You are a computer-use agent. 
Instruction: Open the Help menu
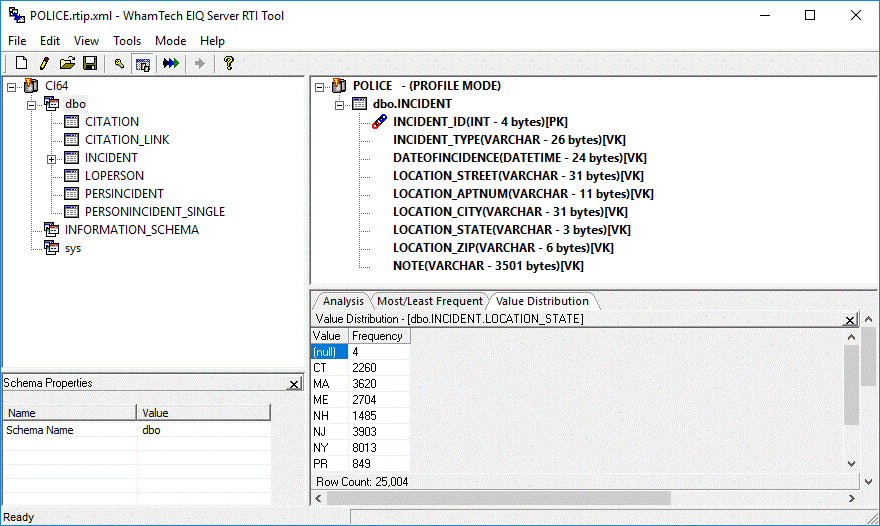pos(212,41)
